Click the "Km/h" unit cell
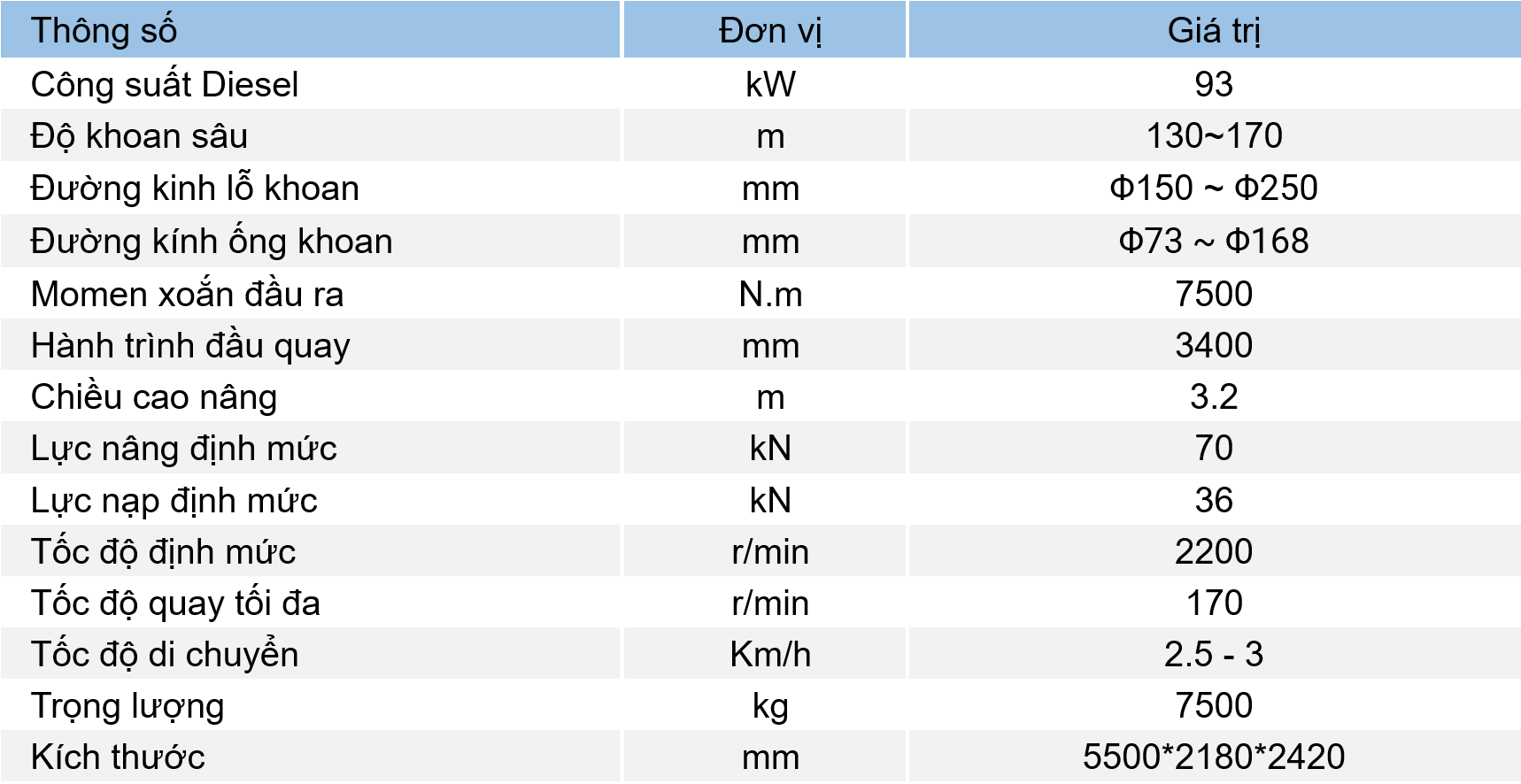The width and height of the screenshot is (1521, 784). coord(769,655)
